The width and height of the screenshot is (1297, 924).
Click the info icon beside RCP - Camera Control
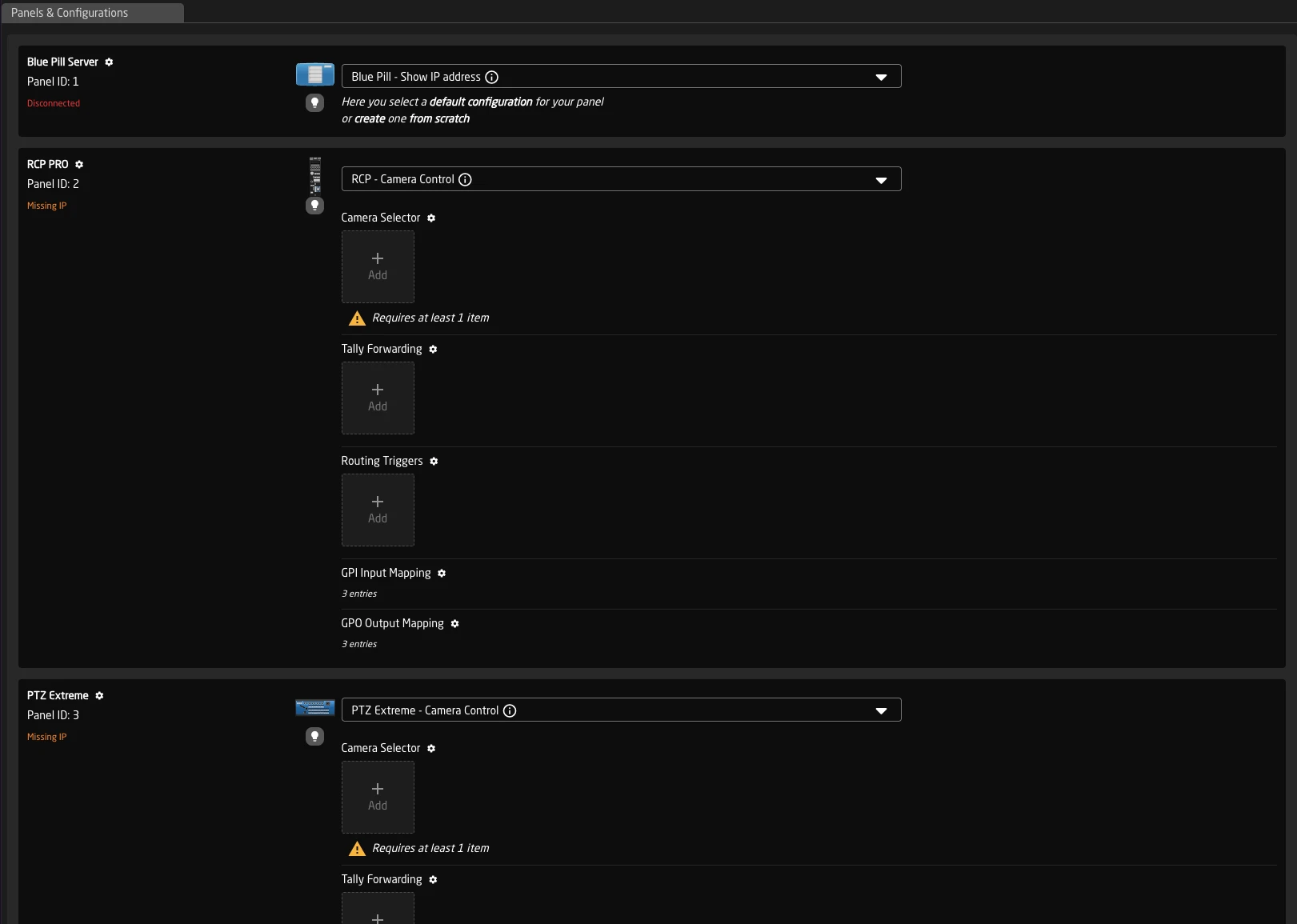pyautogui.click(x=465, y=179)
